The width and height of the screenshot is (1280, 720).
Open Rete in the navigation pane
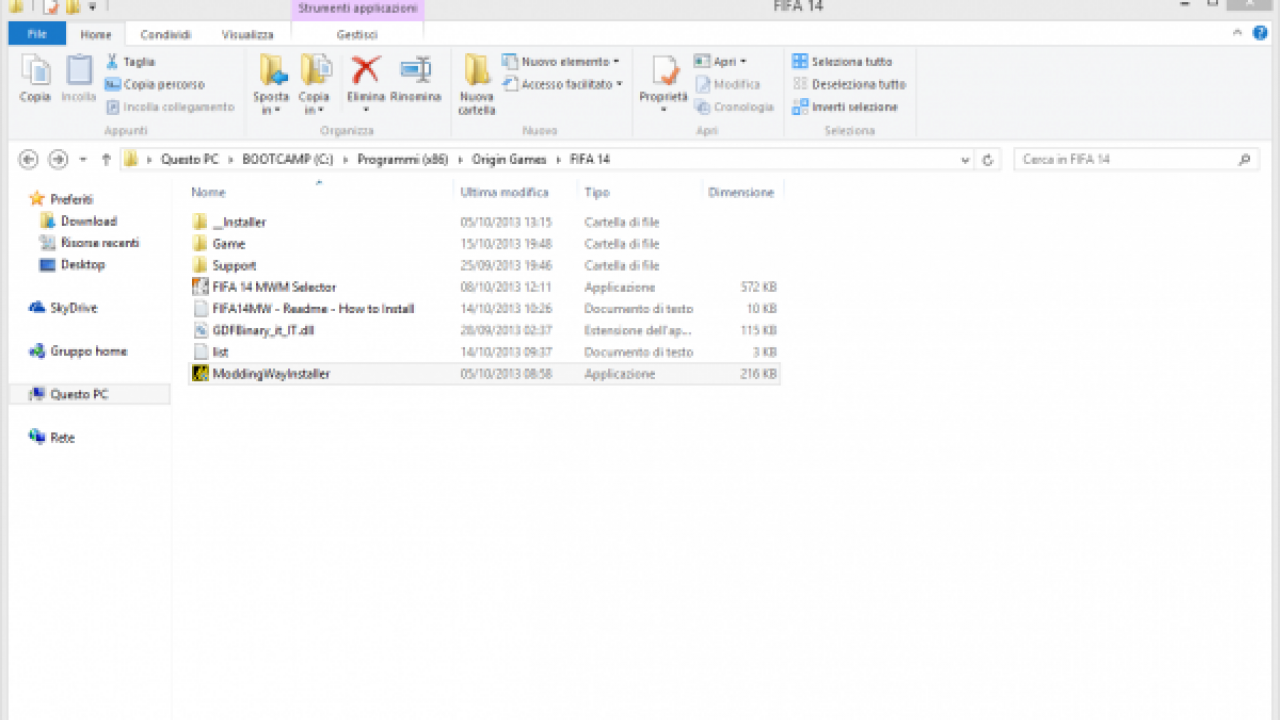click(x=62, y=437)
